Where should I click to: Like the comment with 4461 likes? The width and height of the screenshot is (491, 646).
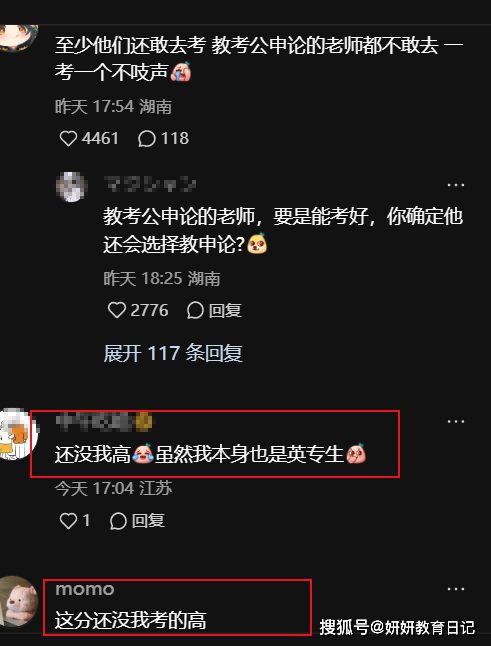pos(68,139)
